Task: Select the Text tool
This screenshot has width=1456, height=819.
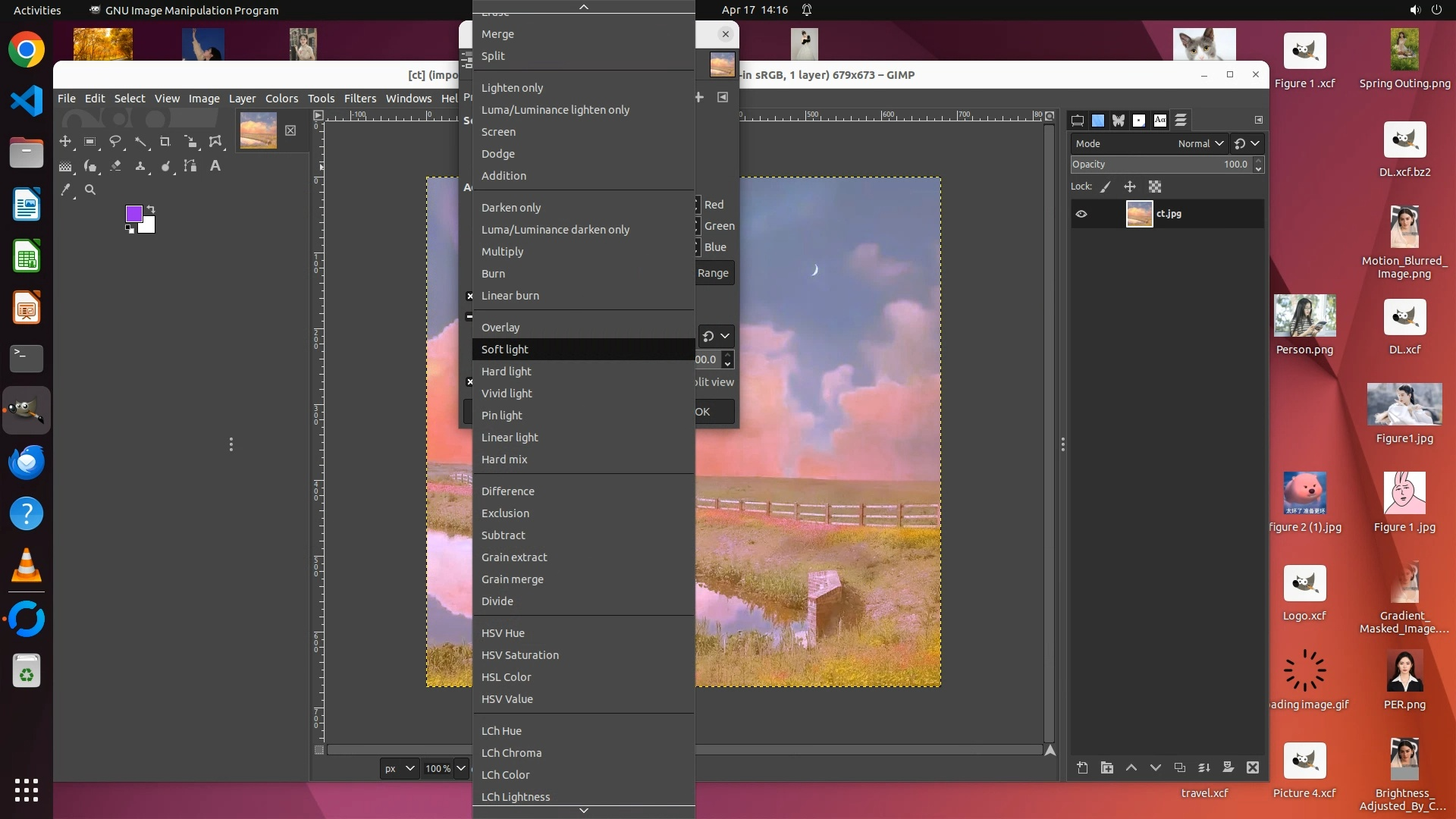Action: pos(215,166)
